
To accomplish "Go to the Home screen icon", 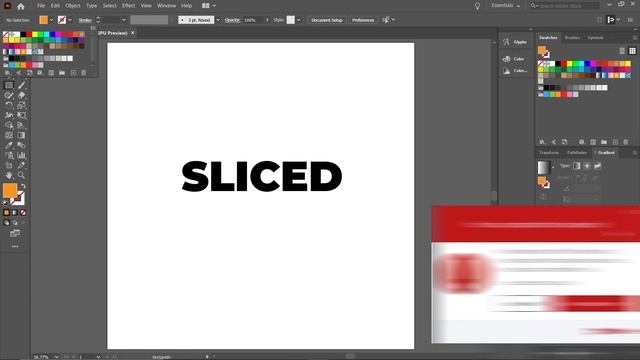I will point(21,6).
